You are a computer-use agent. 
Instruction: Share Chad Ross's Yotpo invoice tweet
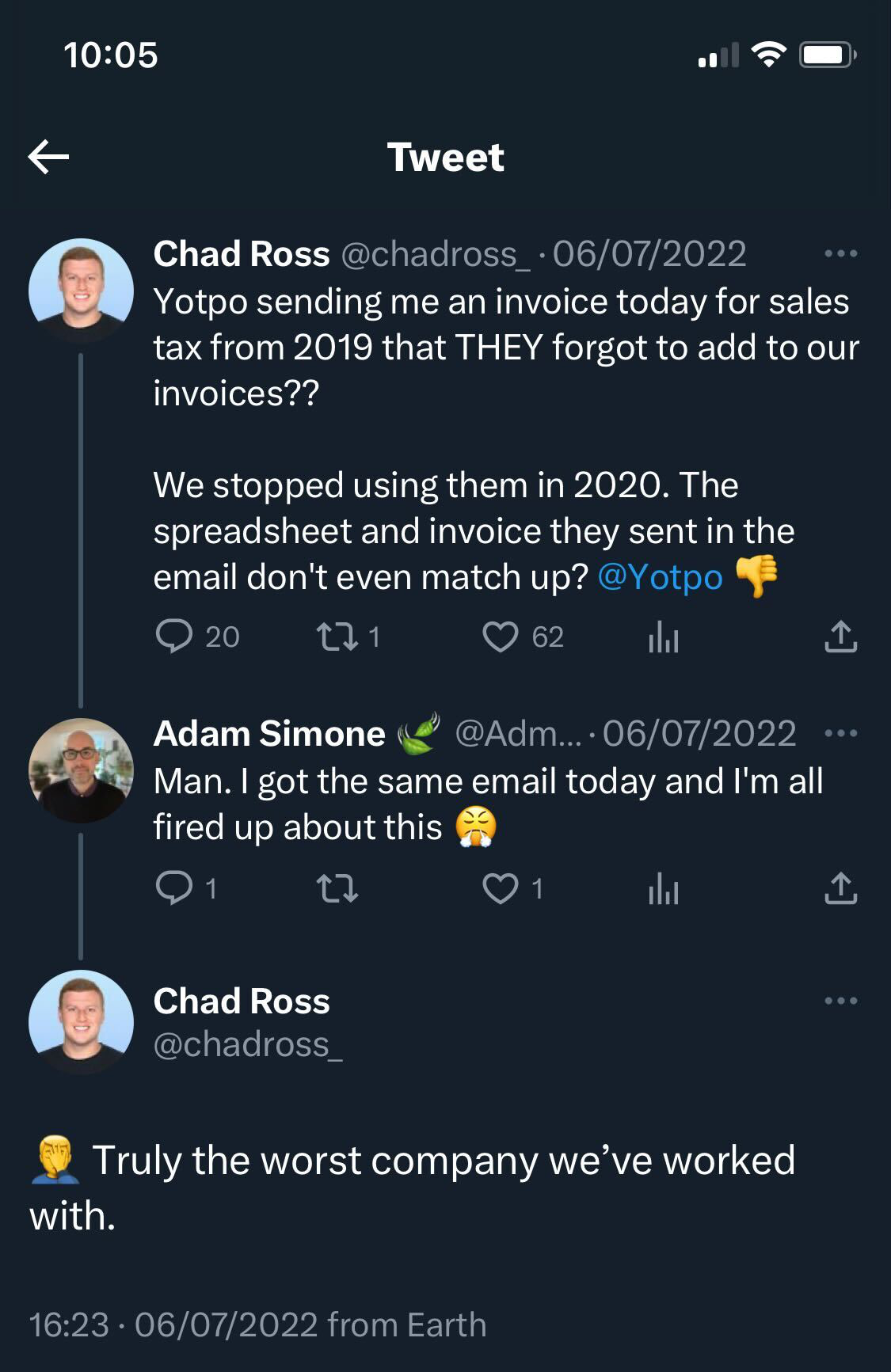[x=840, y=637]
